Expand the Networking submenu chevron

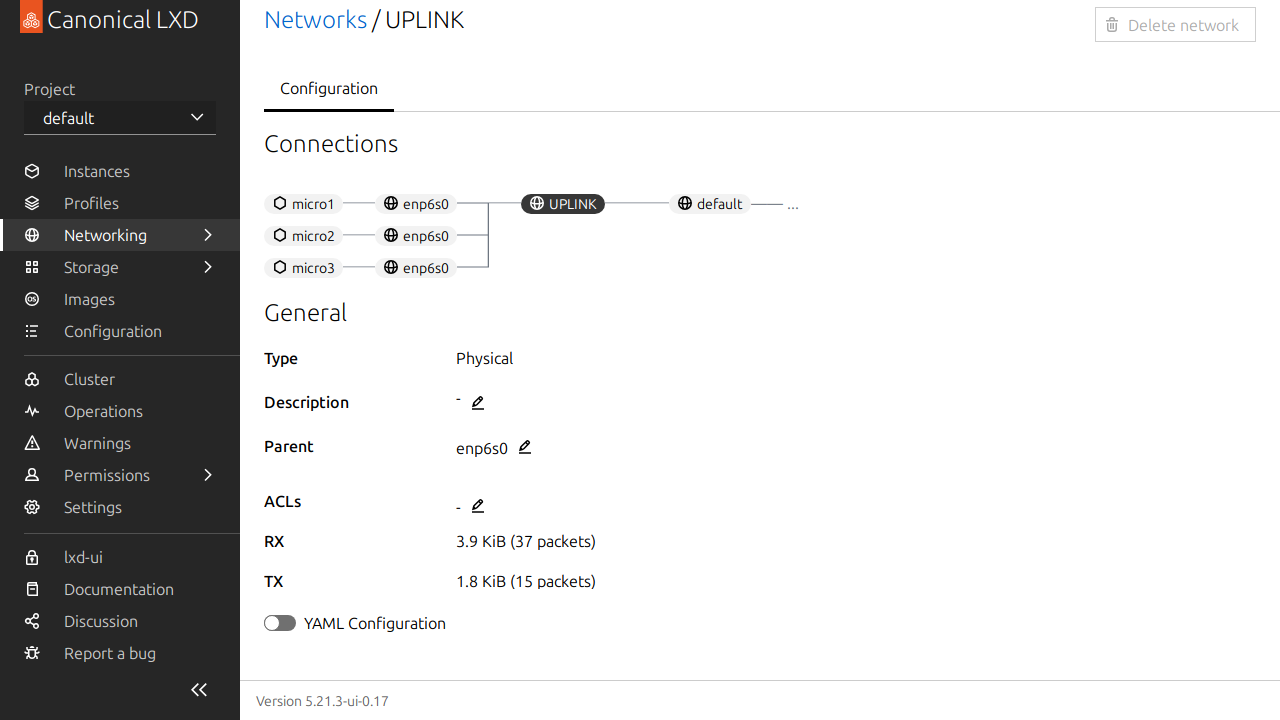tap(208, 235)
